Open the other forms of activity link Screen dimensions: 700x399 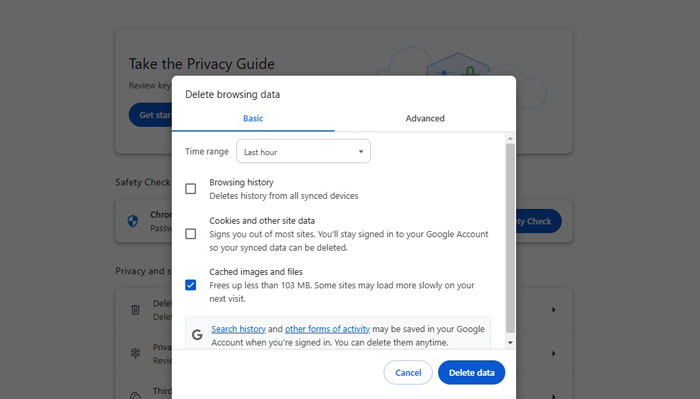(327, 329)
